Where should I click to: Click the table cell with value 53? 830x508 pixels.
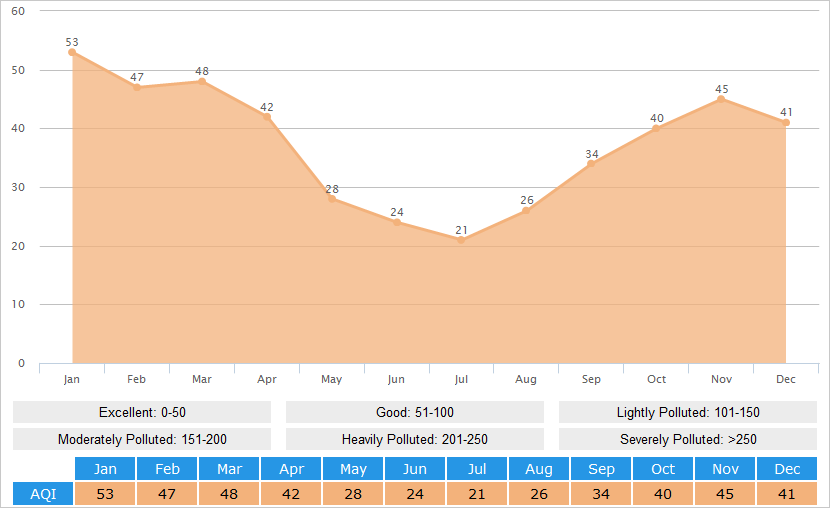(105, 494)
